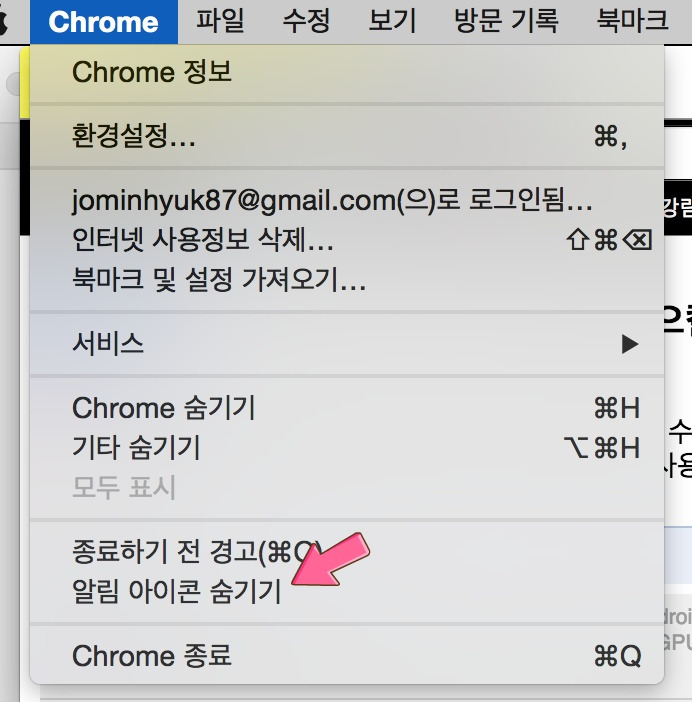Open the 방문 기록 menu
The image size is (692, 702).
[506, 22]
